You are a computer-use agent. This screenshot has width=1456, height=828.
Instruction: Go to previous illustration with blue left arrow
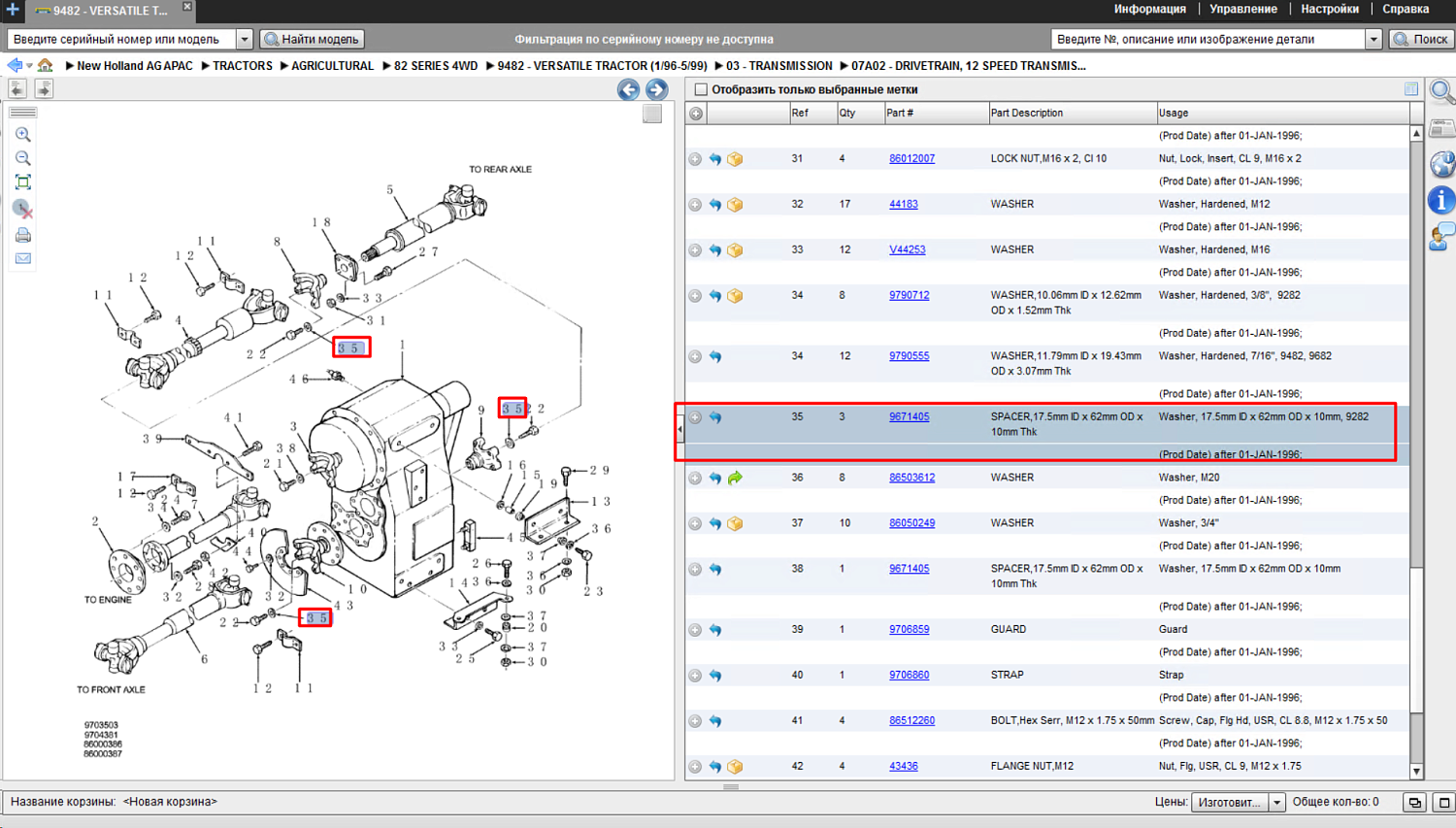pyautogui.click(x=628, y=90)
